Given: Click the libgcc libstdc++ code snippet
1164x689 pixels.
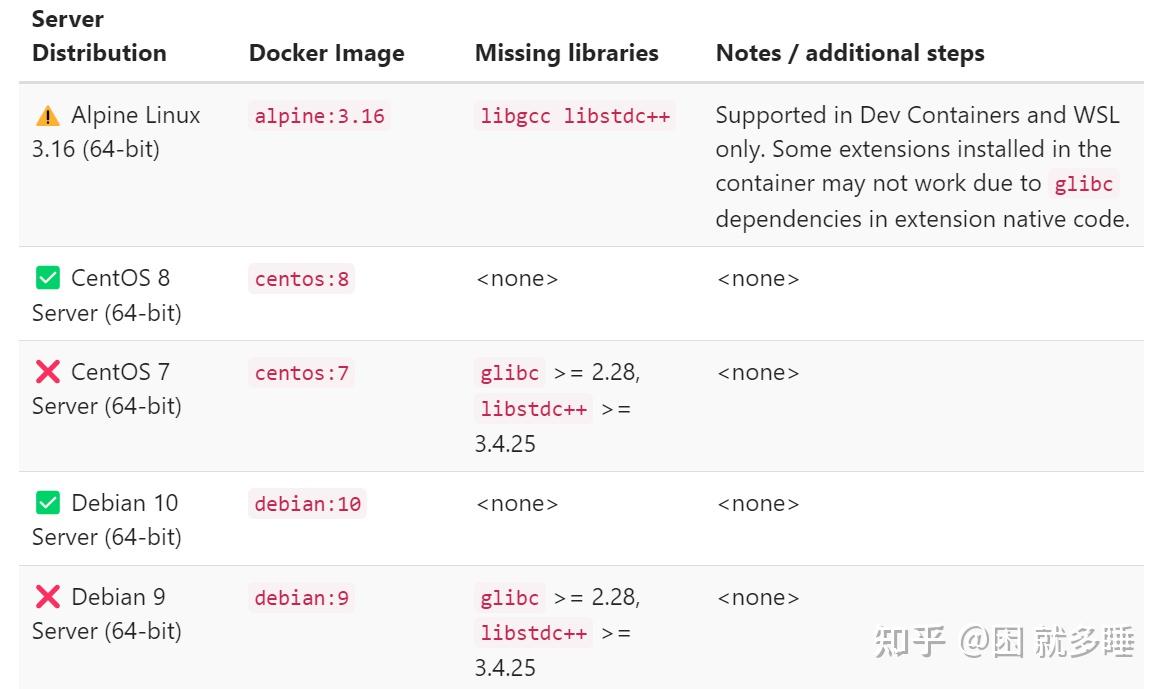Looking at the screenshot, I should [x=574, y=116].
